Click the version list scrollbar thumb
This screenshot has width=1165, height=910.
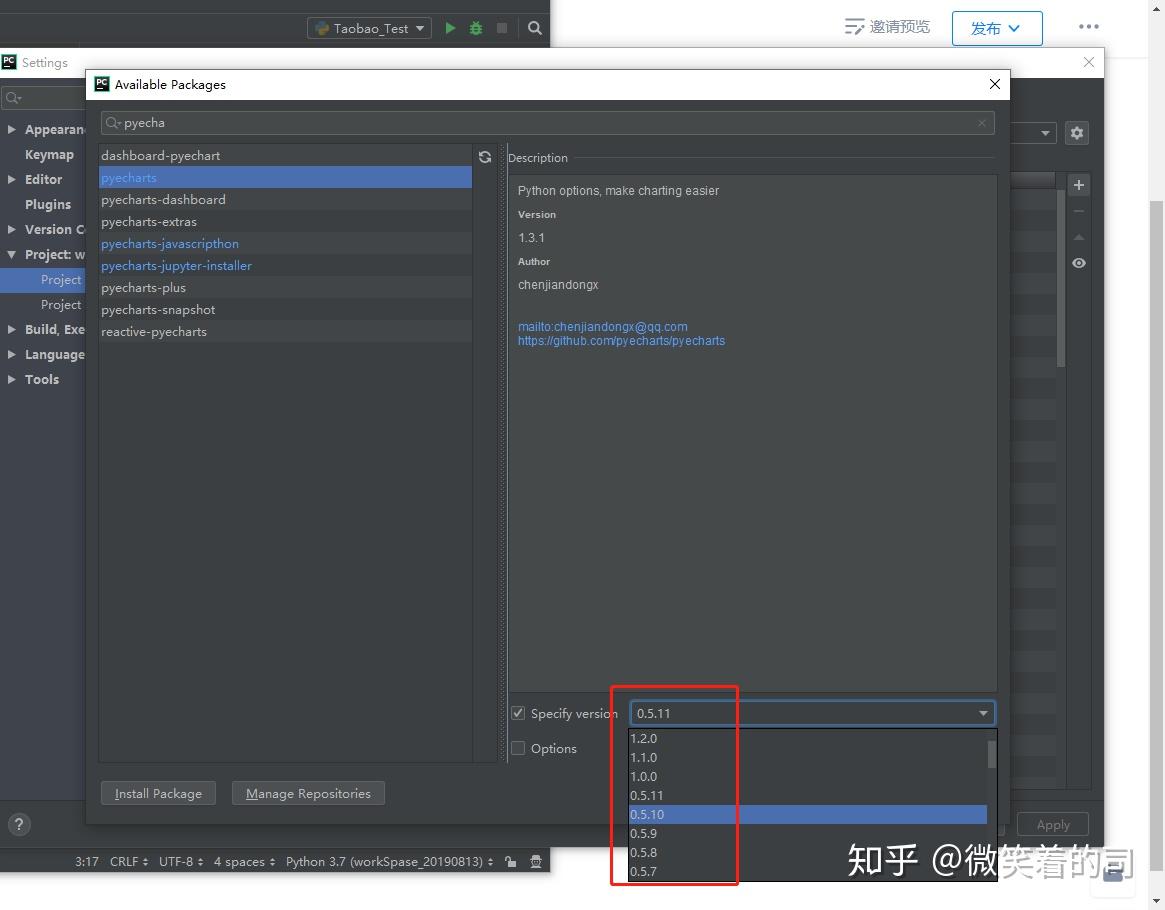[x=991, y=754]
